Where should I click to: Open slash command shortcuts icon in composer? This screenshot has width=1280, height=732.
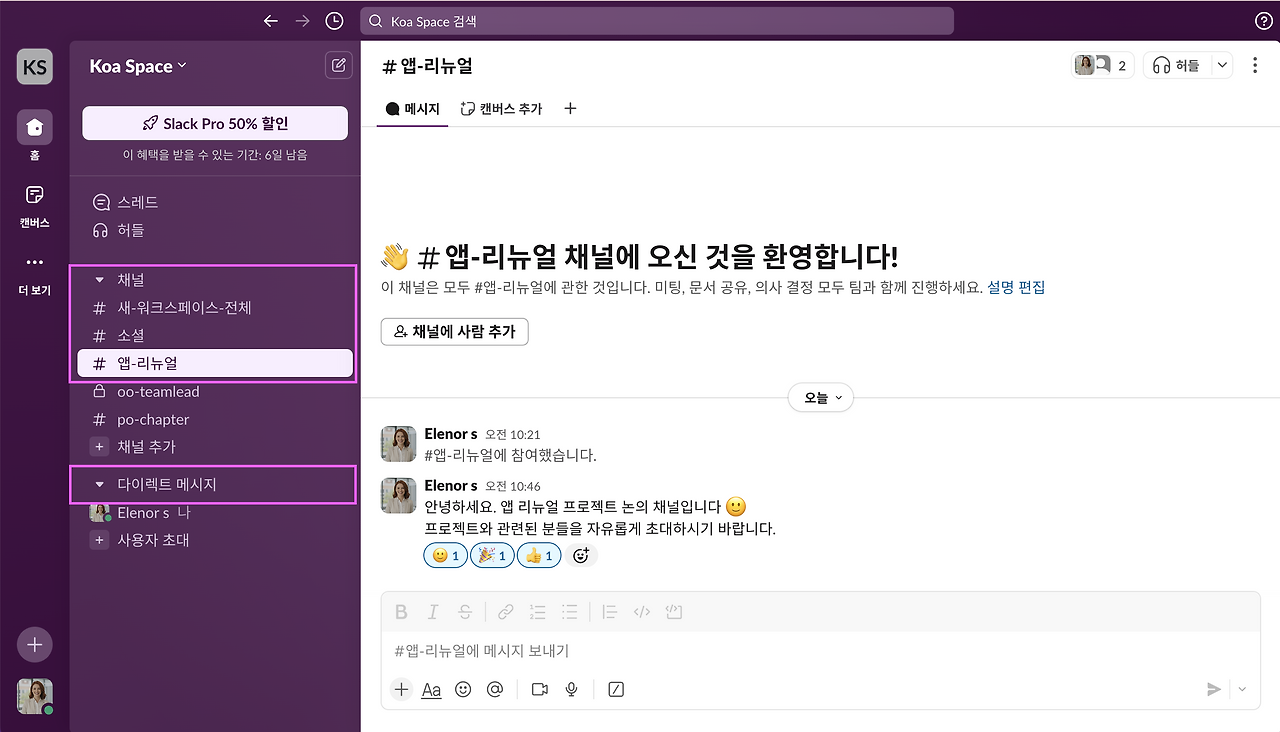[x=616, y=689]
